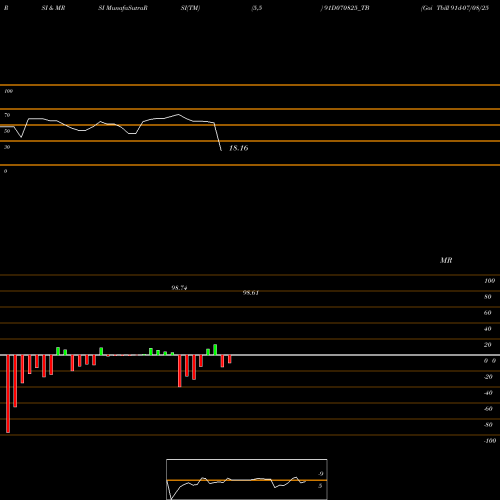Click the 98.61 price label
This screenshot has width=500, height=500.
251,293
